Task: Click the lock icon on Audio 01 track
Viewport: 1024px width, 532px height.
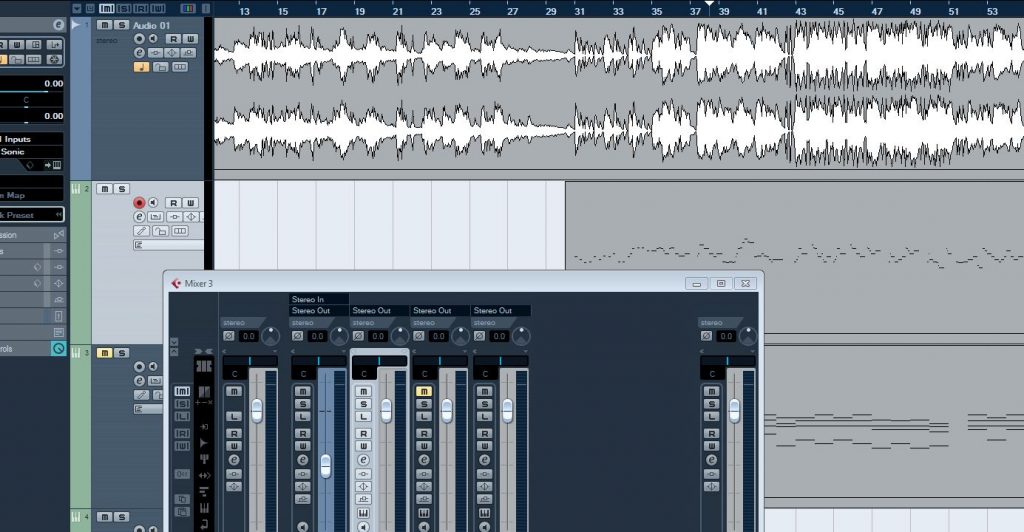Action: coord(161,67)
